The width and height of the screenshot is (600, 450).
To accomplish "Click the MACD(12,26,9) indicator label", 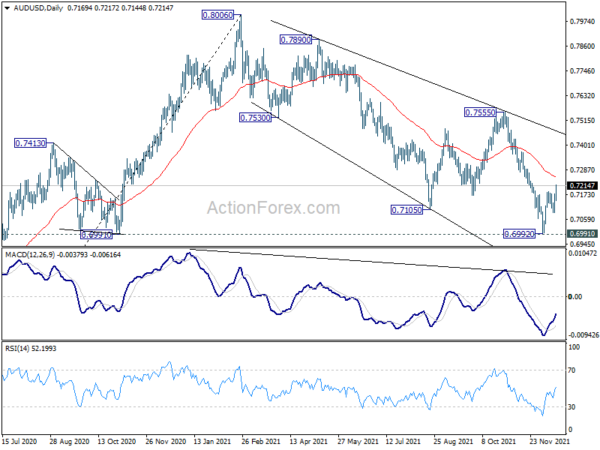I will 30,254.
